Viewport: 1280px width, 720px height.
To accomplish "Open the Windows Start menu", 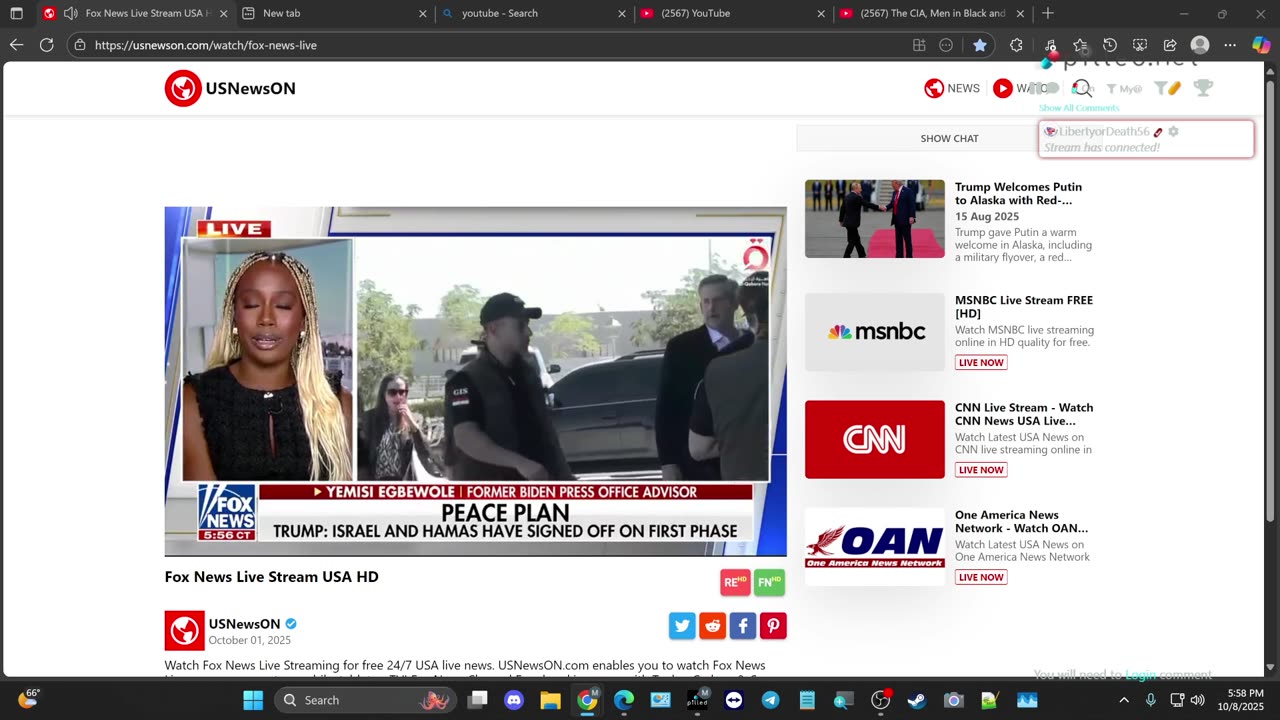I will tap(253, 700).
